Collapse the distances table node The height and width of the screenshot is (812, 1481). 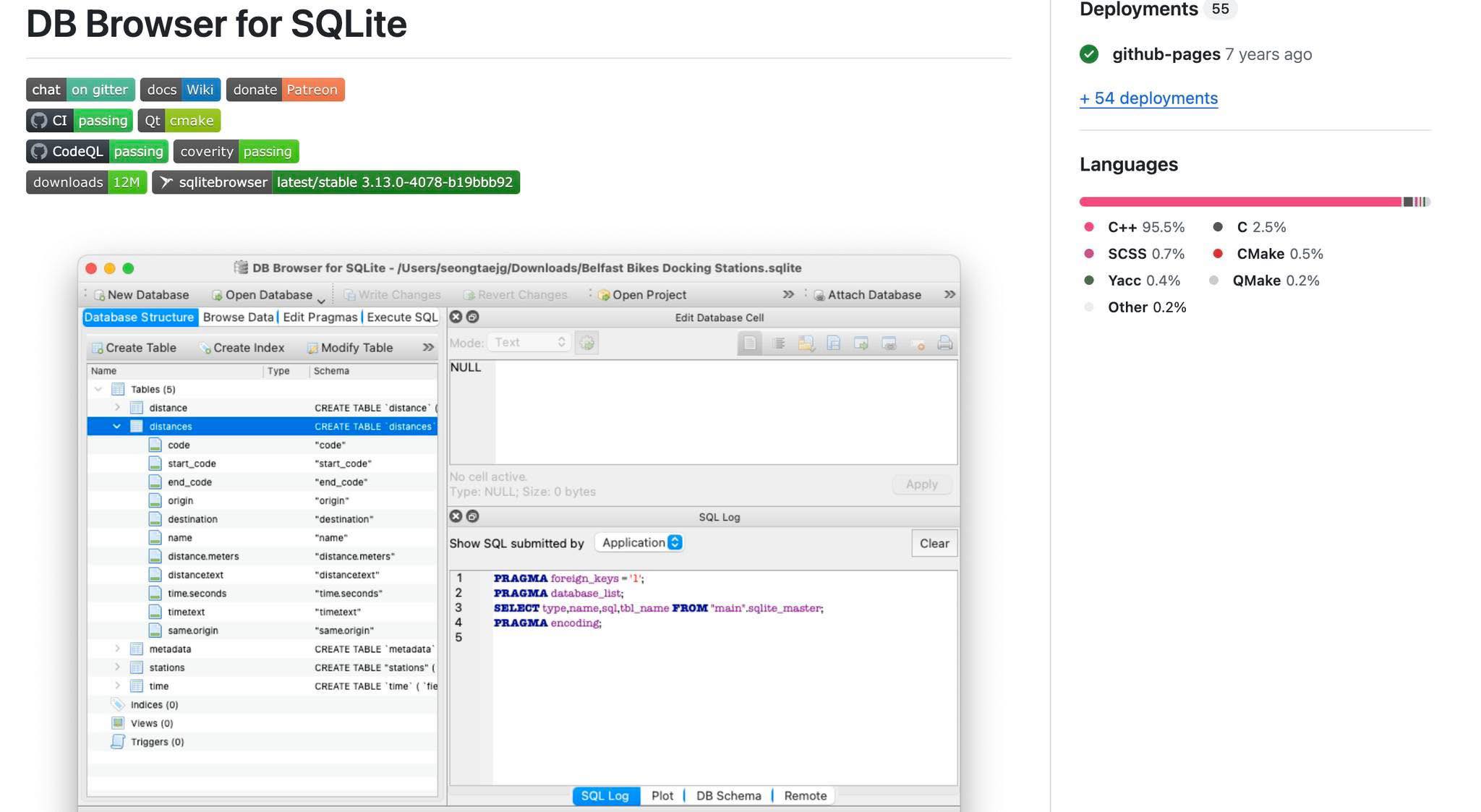point(116,427)
